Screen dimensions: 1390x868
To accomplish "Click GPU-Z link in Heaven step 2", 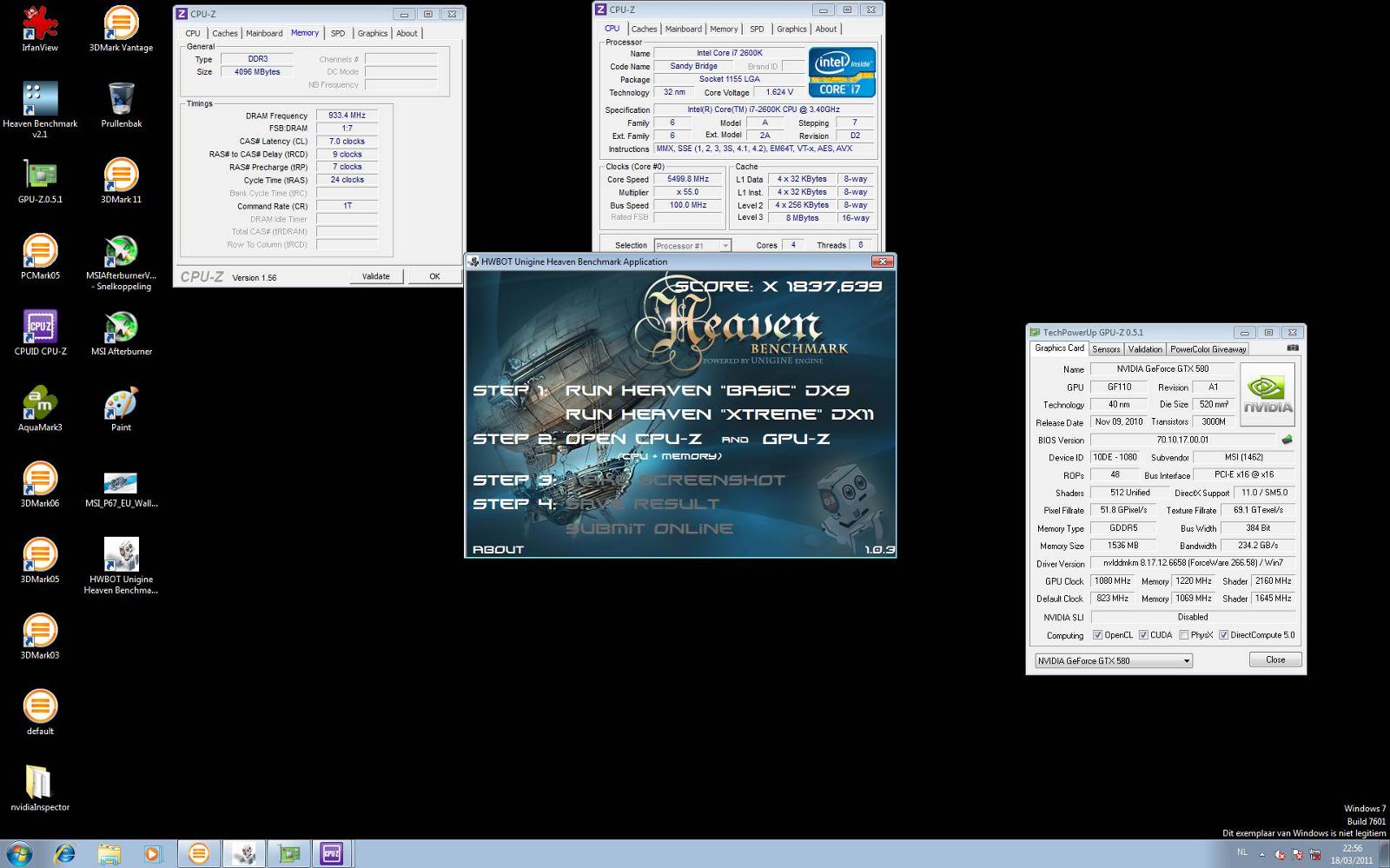I will coord(797,439).
